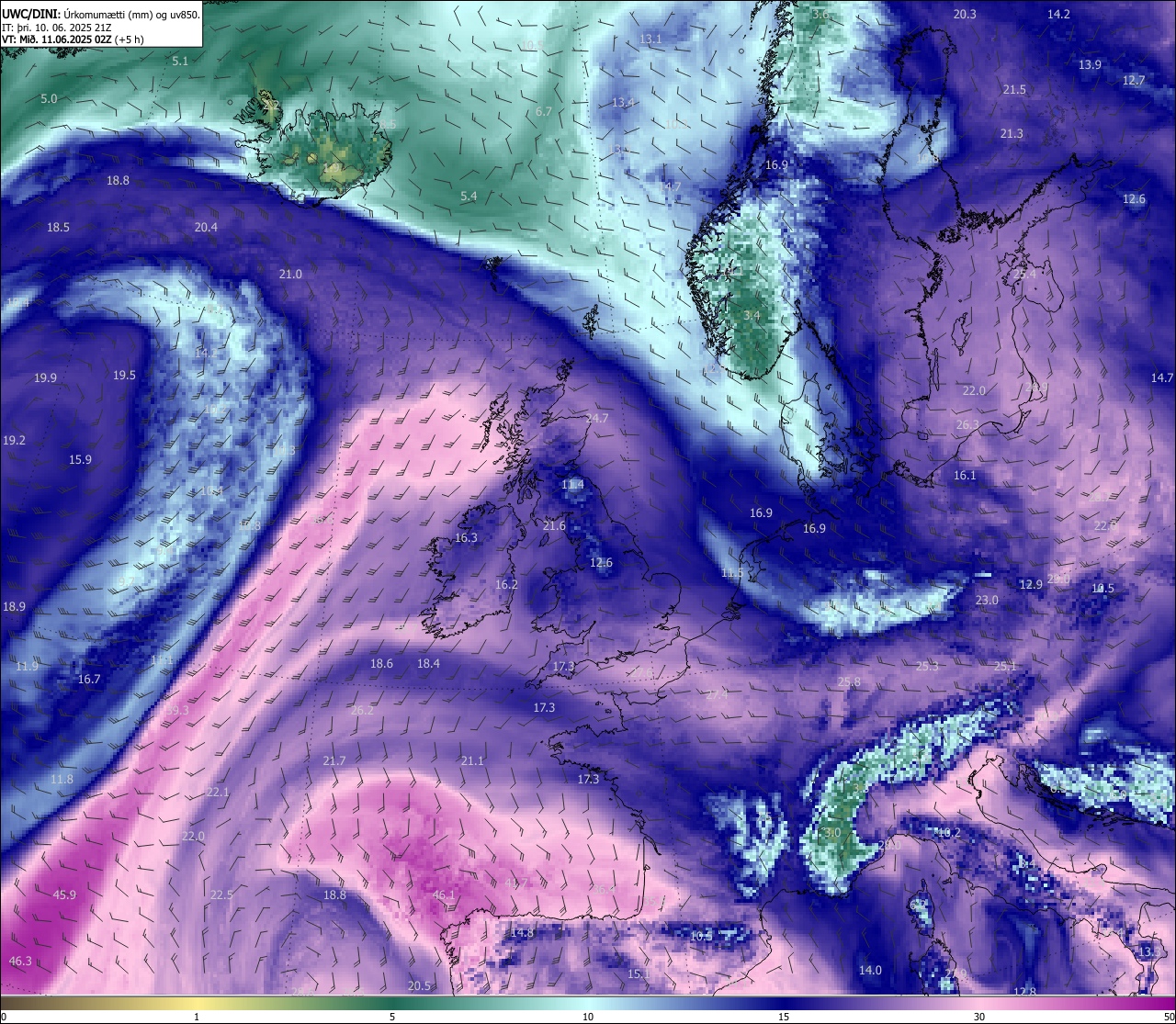Click the 12.9 value over Poland
Image resolution: width=1176 pixels, height=1024 pixels.
pos(1031,585)
